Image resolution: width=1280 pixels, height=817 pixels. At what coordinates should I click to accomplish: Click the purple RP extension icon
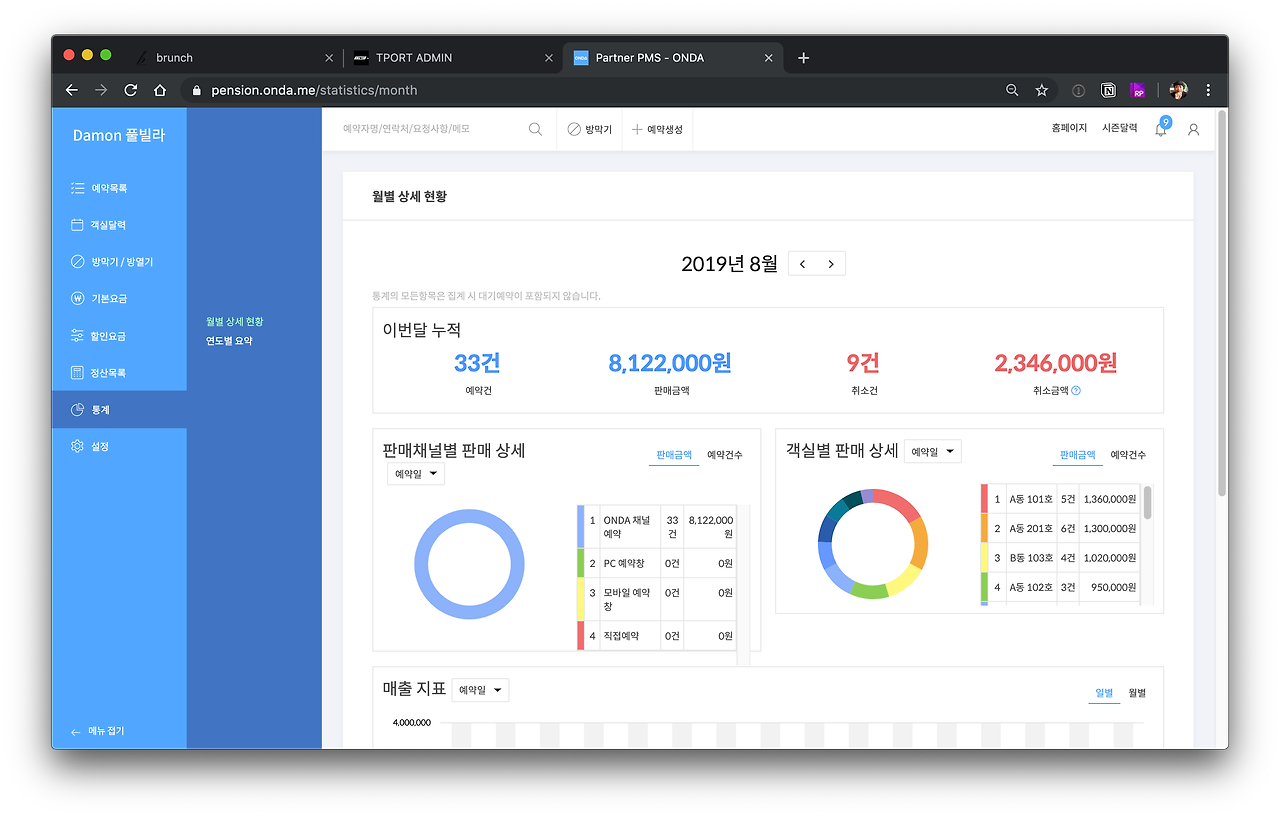[x=1138, y=90]
